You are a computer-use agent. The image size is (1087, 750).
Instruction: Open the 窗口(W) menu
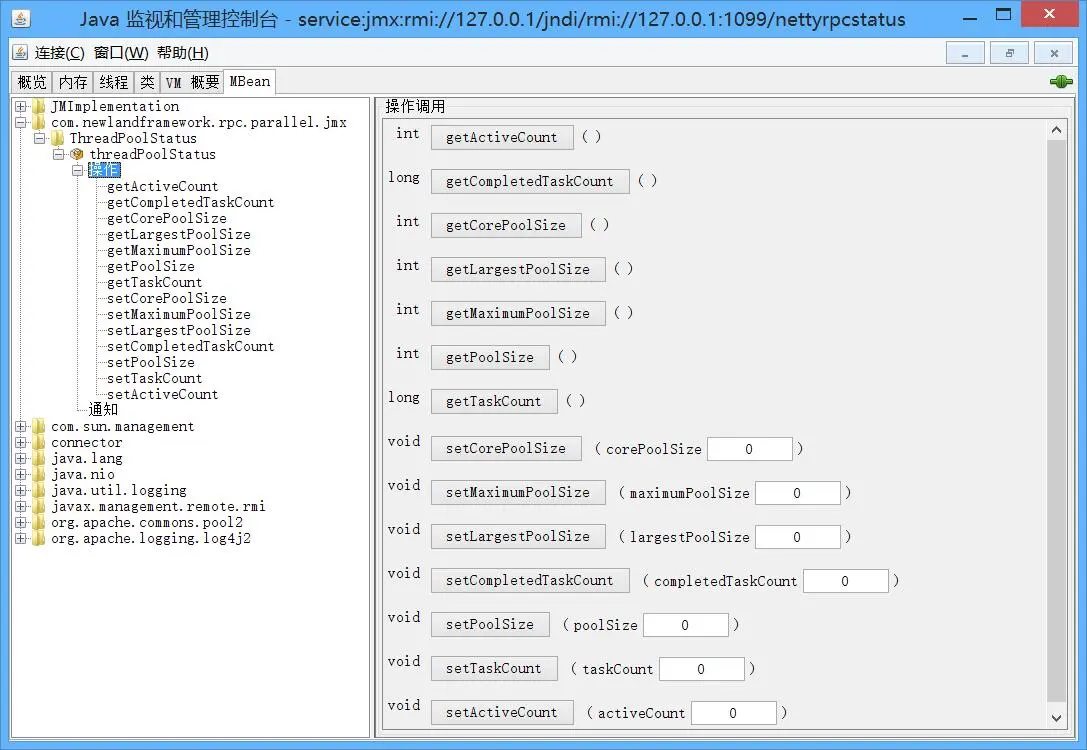121,53
